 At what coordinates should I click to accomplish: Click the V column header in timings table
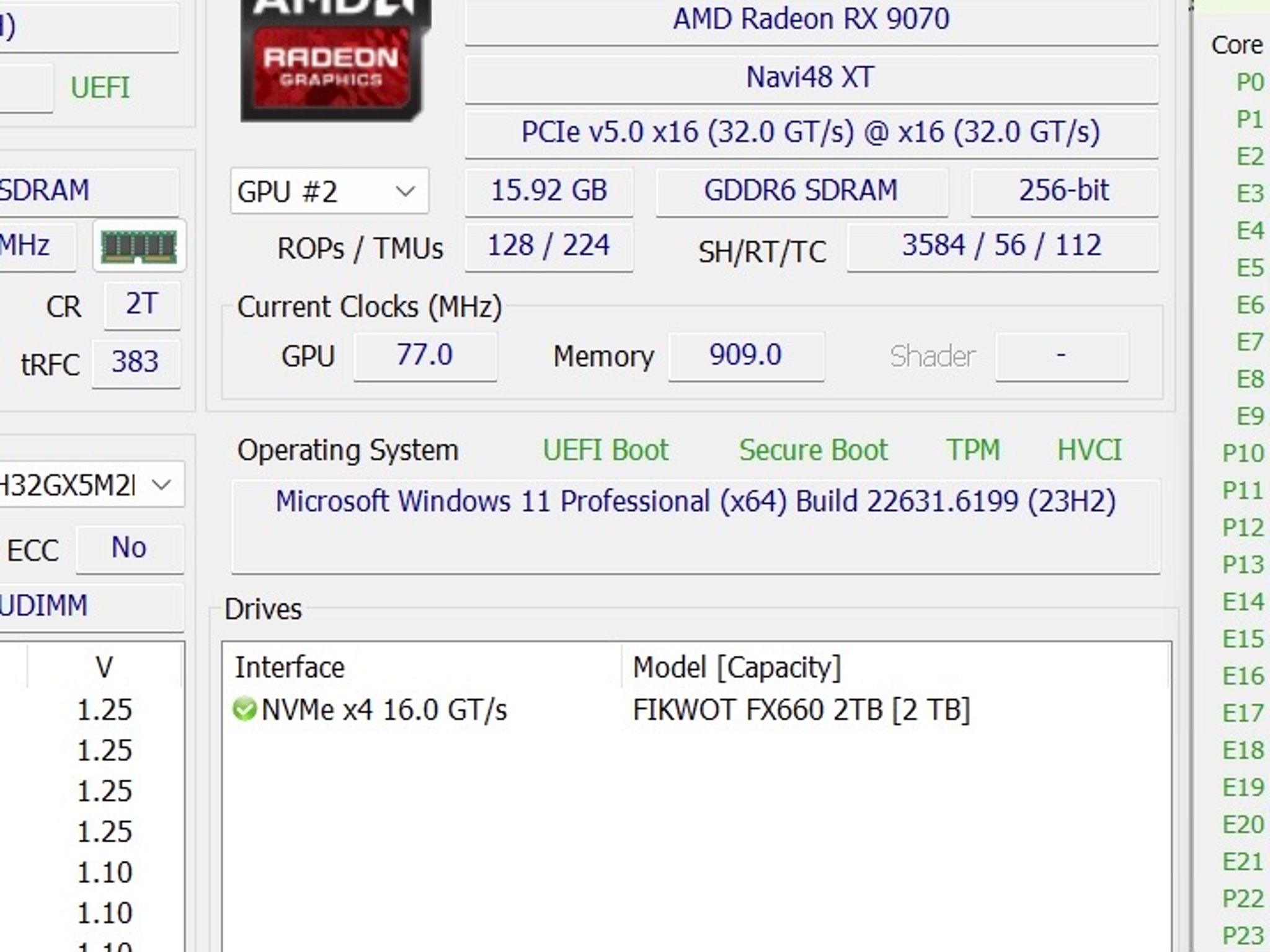coord(104,668)
